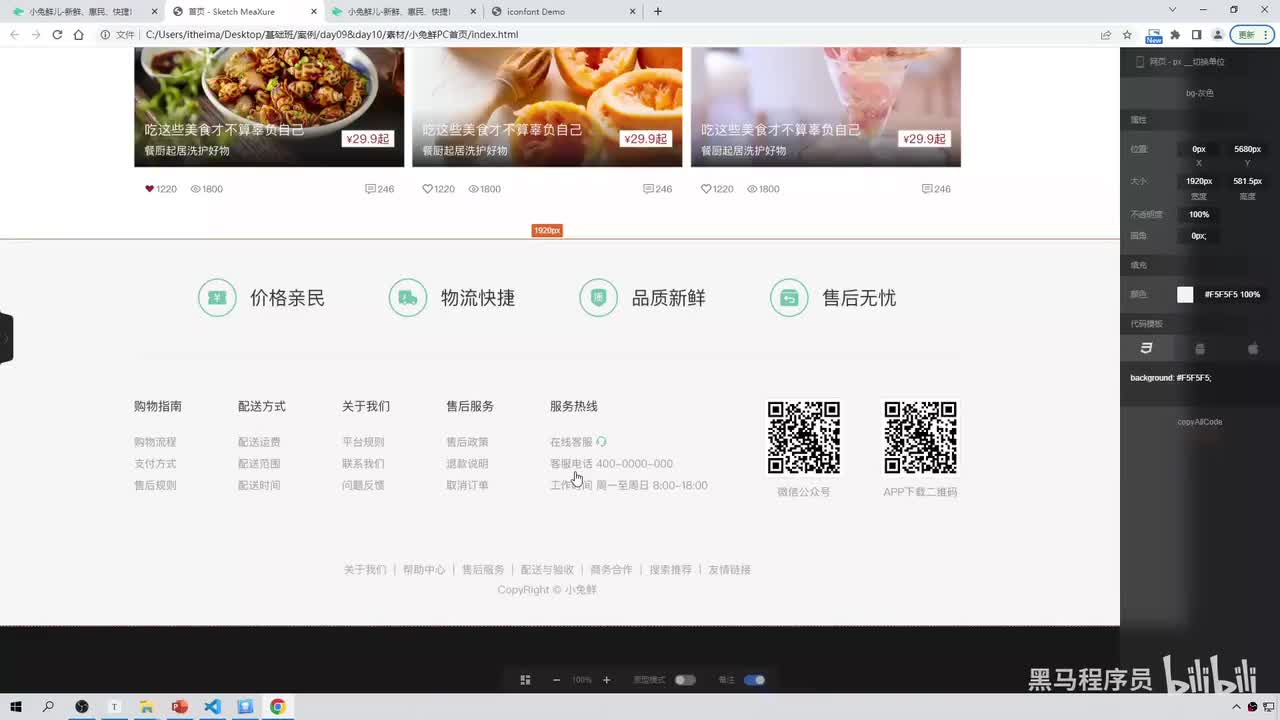Image resolution: width=1280 pixels, height=720 pixels.
Task: Zoom out with the minus icon
Action: (556, 680)
